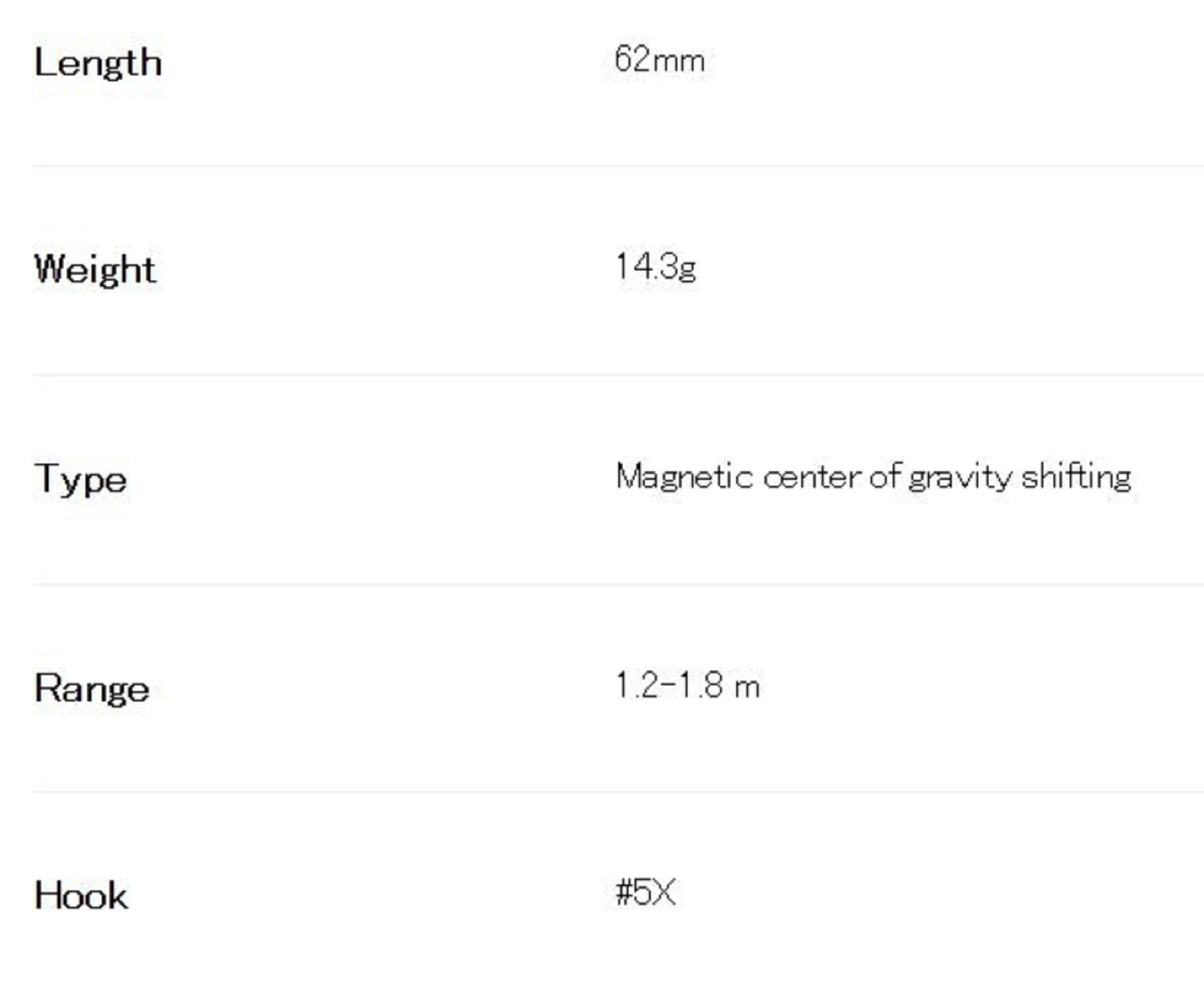Click the divider line below Type row
This screenshot has height=982, width=1204.
pos(602,583)
